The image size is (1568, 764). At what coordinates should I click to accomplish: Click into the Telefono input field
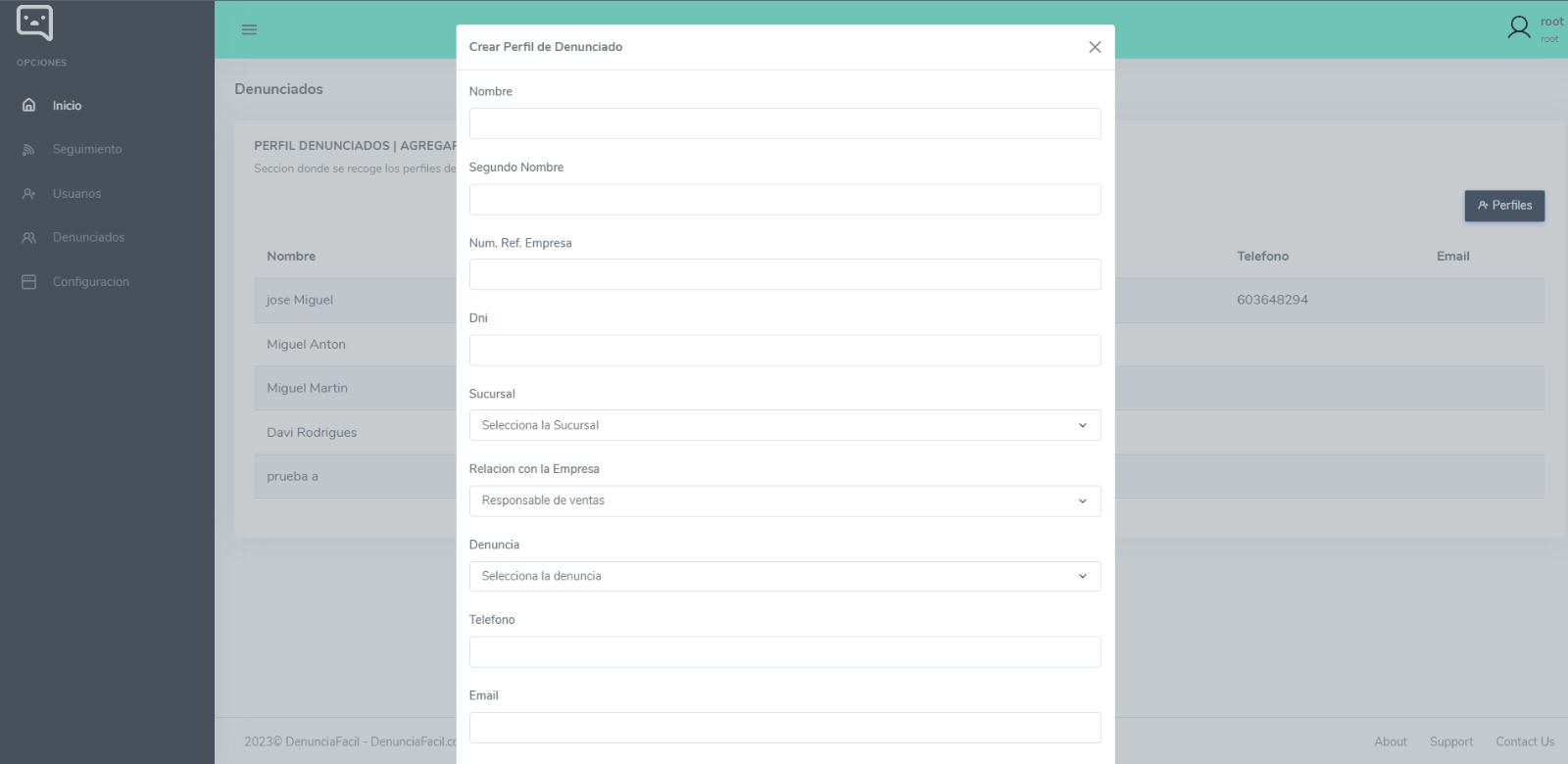pos(784,652)
